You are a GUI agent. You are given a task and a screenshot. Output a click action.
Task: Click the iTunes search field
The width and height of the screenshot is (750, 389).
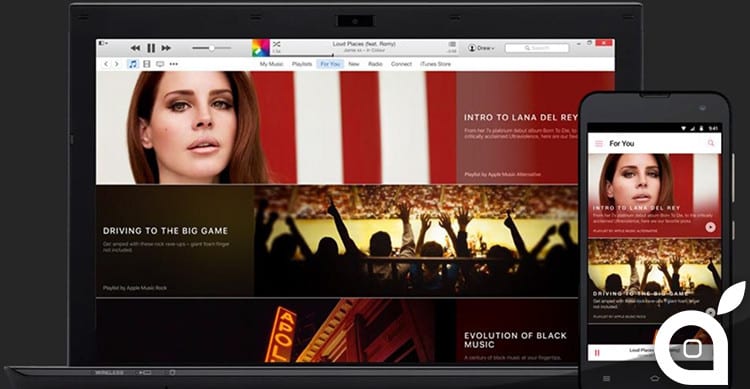537,48
